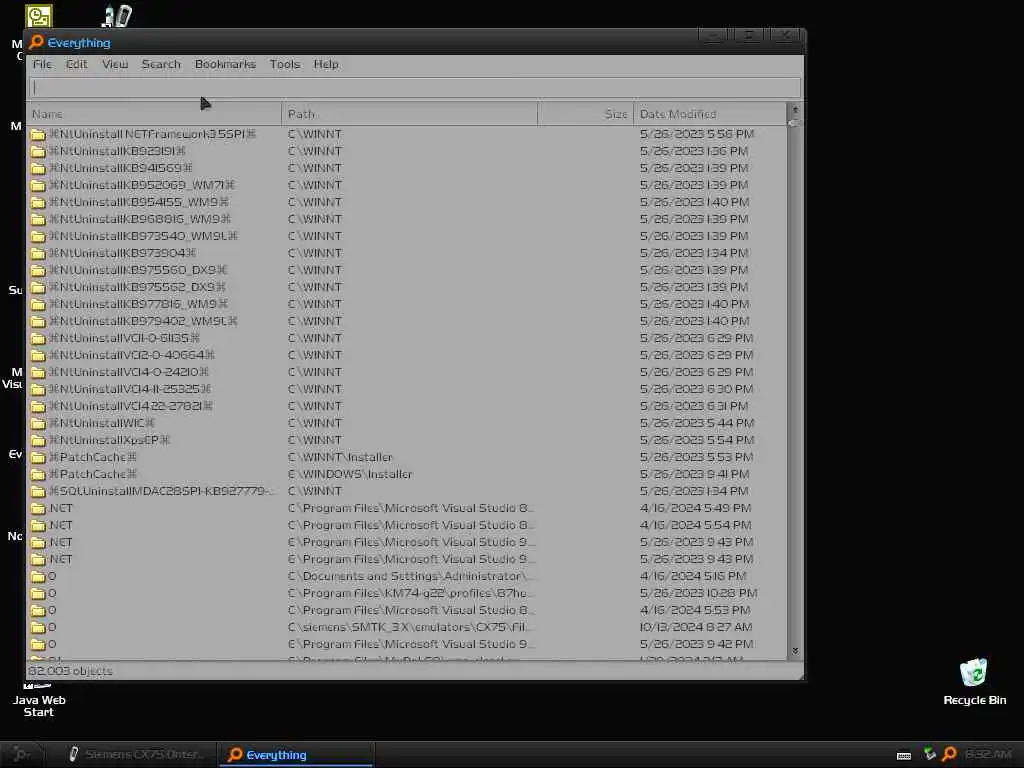
Task: Click folder icon of $NtUninstallKB977816_WM9$
Action: [38, 304]
